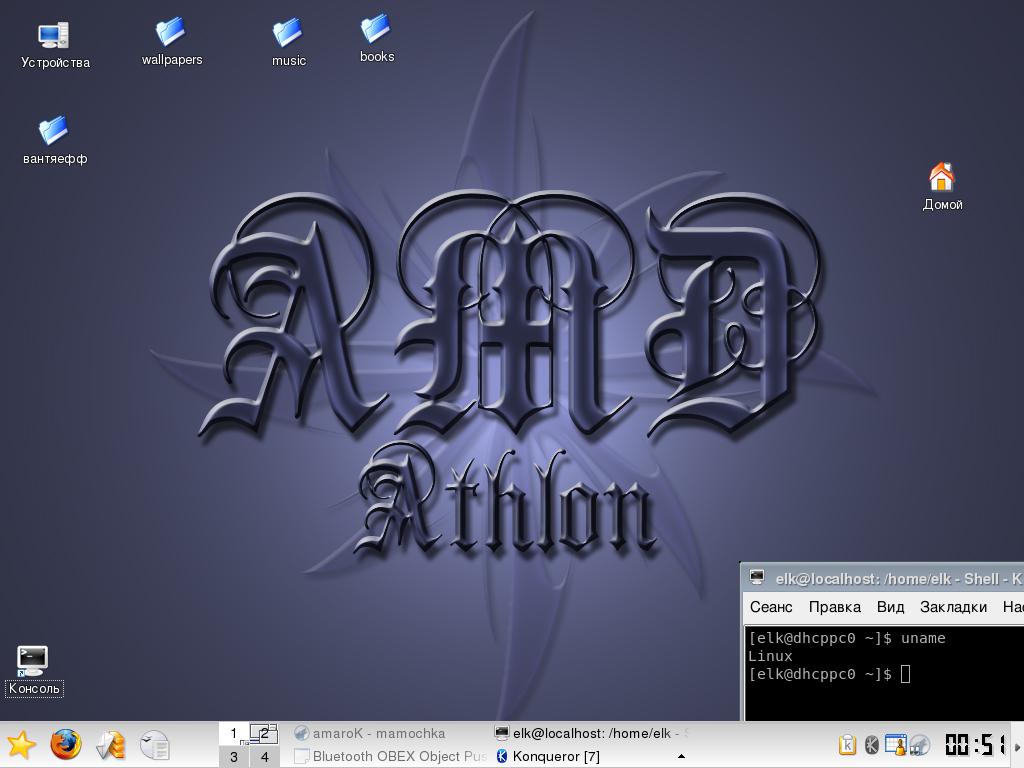
Task: Click the terminal prompt cursor in Shell
Action: [x=905, y=674]
